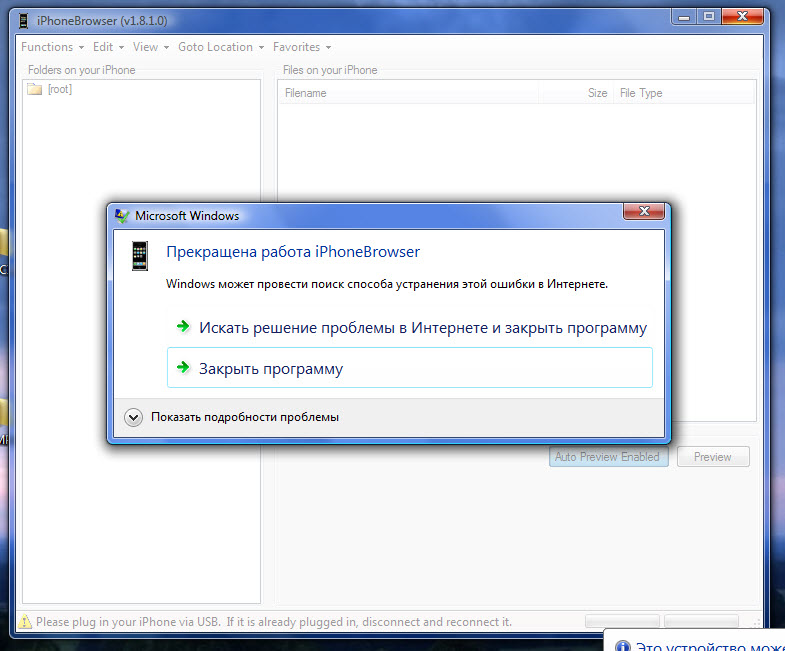Click the iPhoneBrowser title bar app icon
The image size is (785, 651).
pos(24,18)
